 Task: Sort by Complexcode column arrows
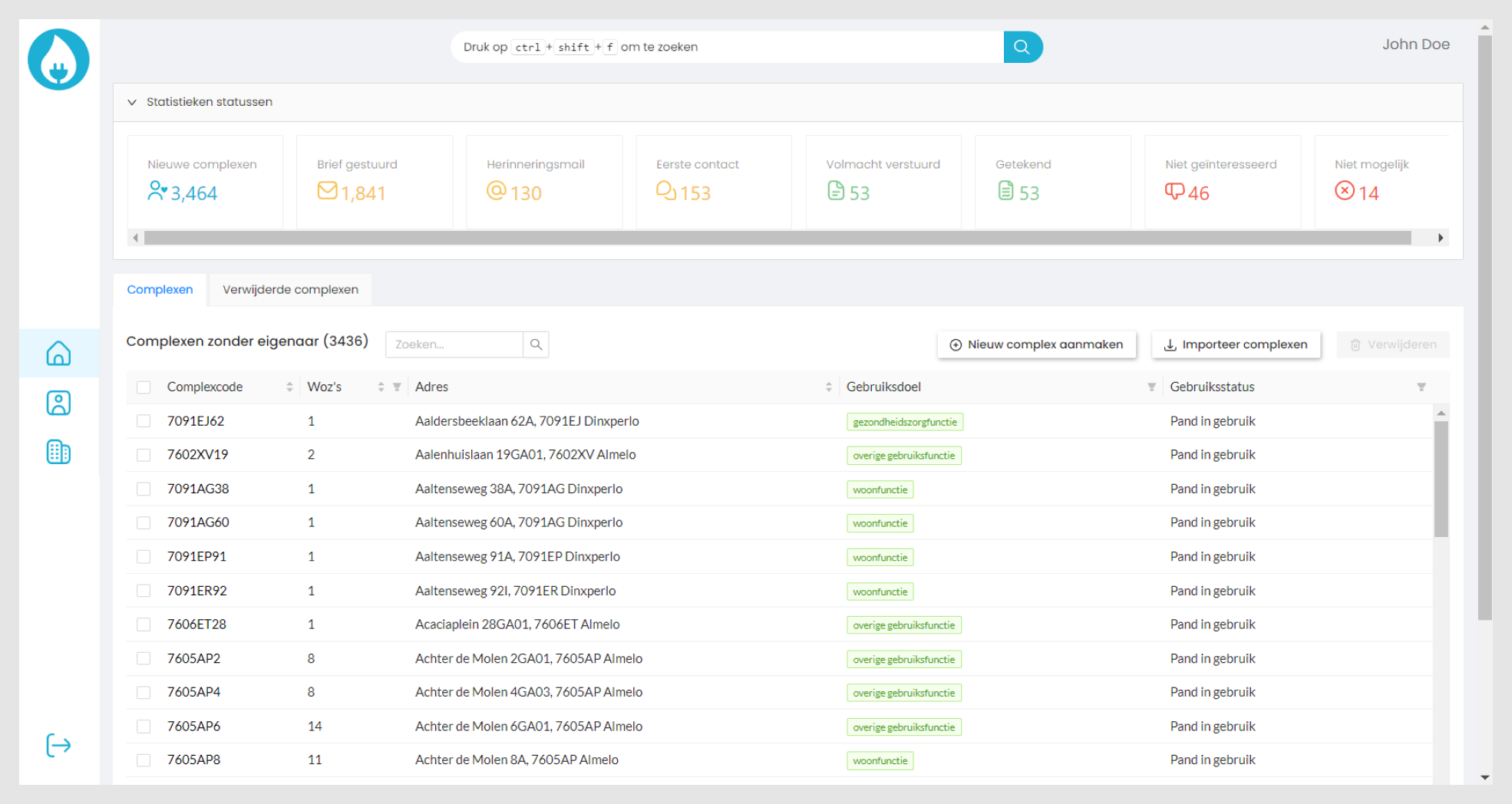coord(289,387)
